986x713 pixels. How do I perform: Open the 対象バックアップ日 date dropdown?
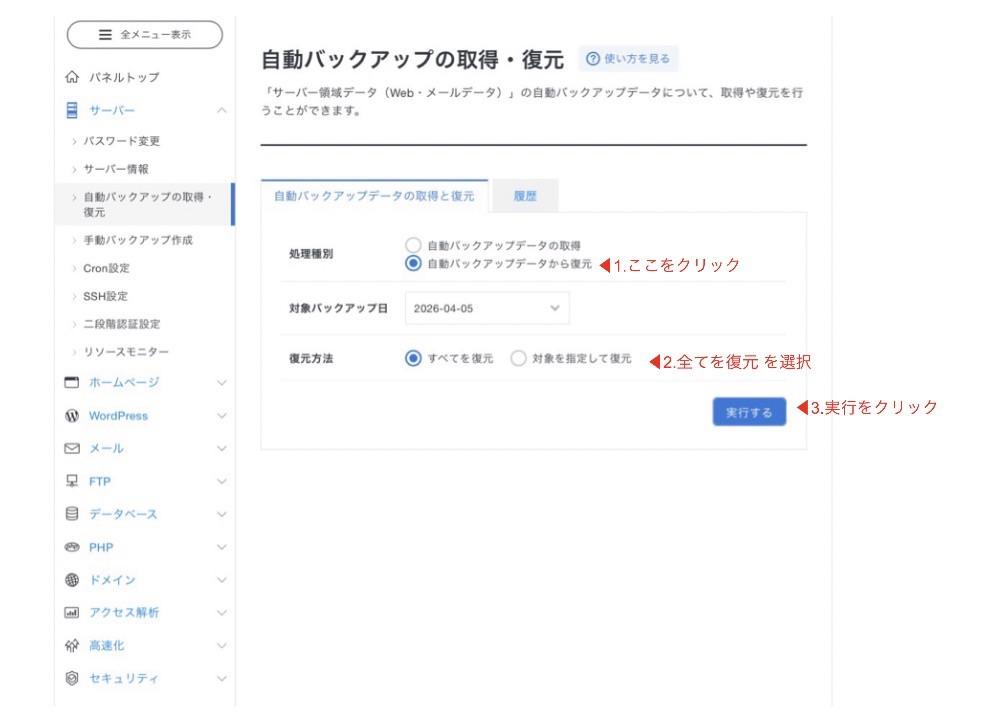pyautogui.click(x=487, y=308)
